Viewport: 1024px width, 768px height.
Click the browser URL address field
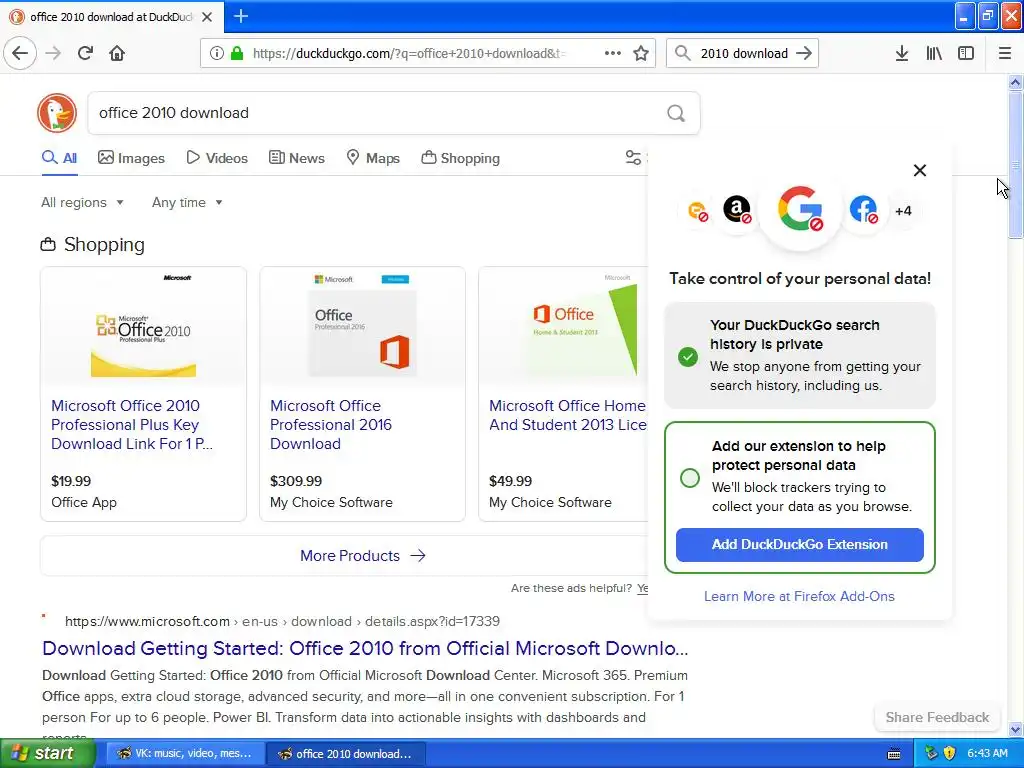[408, 54]
